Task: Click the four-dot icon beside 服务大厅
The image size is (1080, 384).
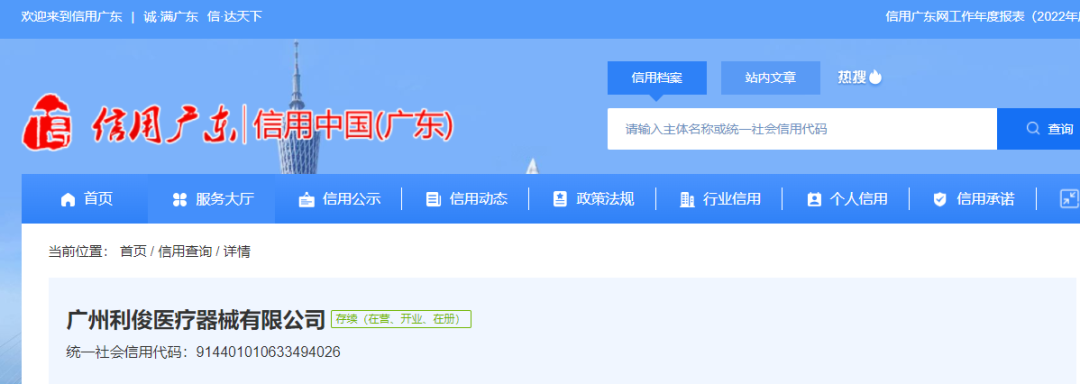Action: 179,200
